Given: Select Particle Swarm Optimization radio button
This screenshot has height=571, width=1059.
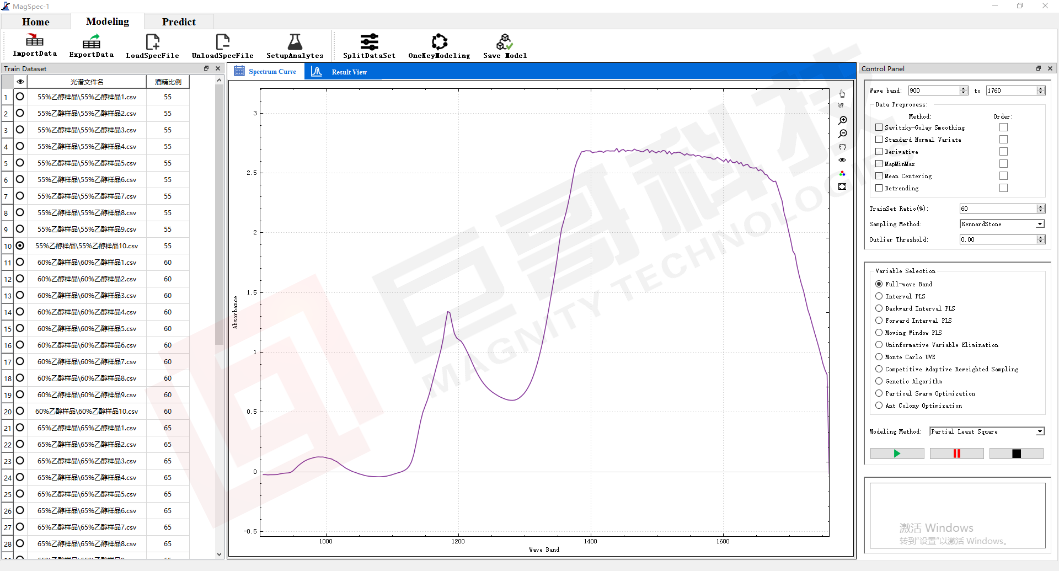Looking at the screenshot, I should 879,393.
